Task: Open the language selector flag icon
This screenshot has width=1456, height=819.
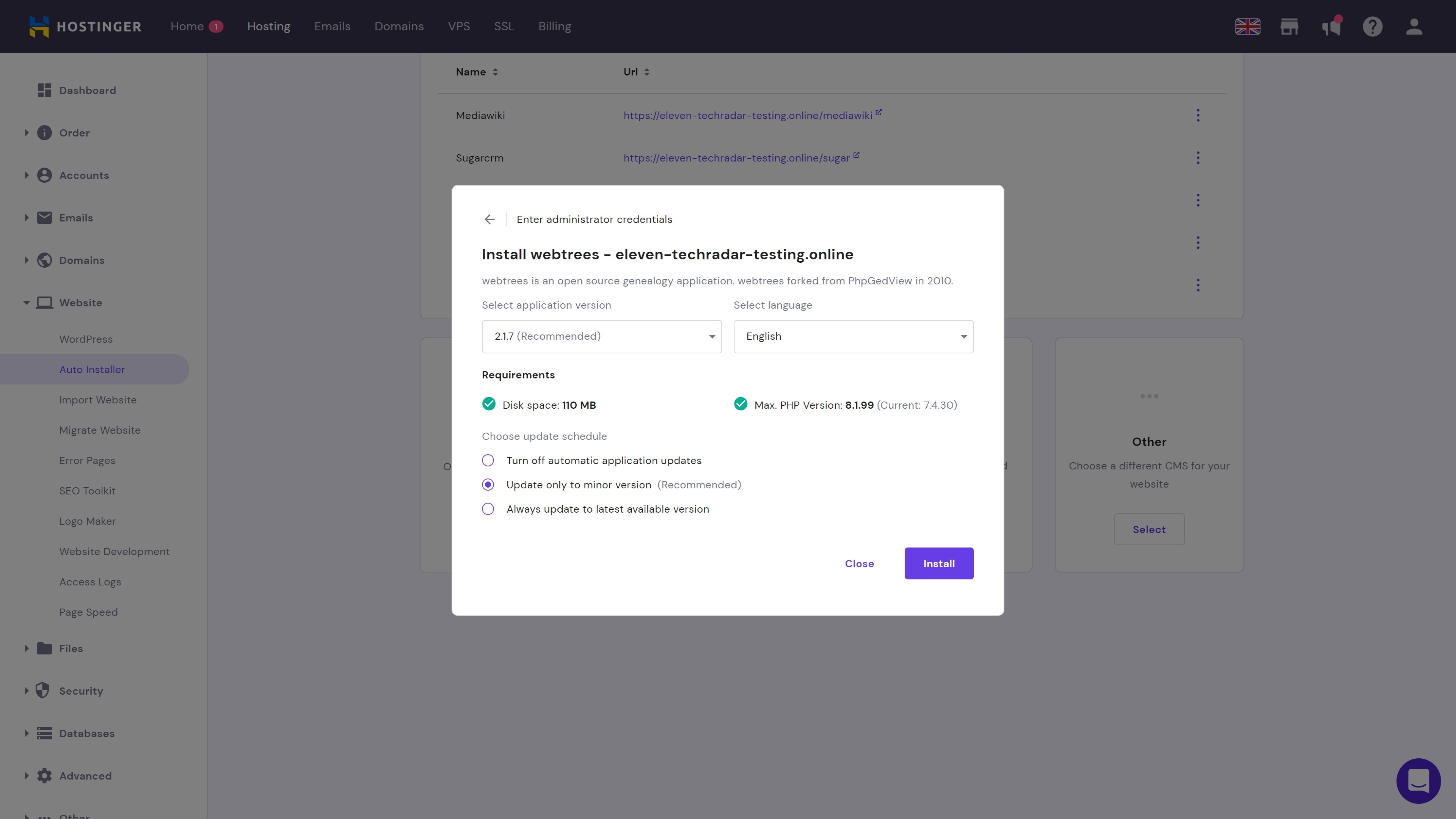Action: click(1247, 27)
